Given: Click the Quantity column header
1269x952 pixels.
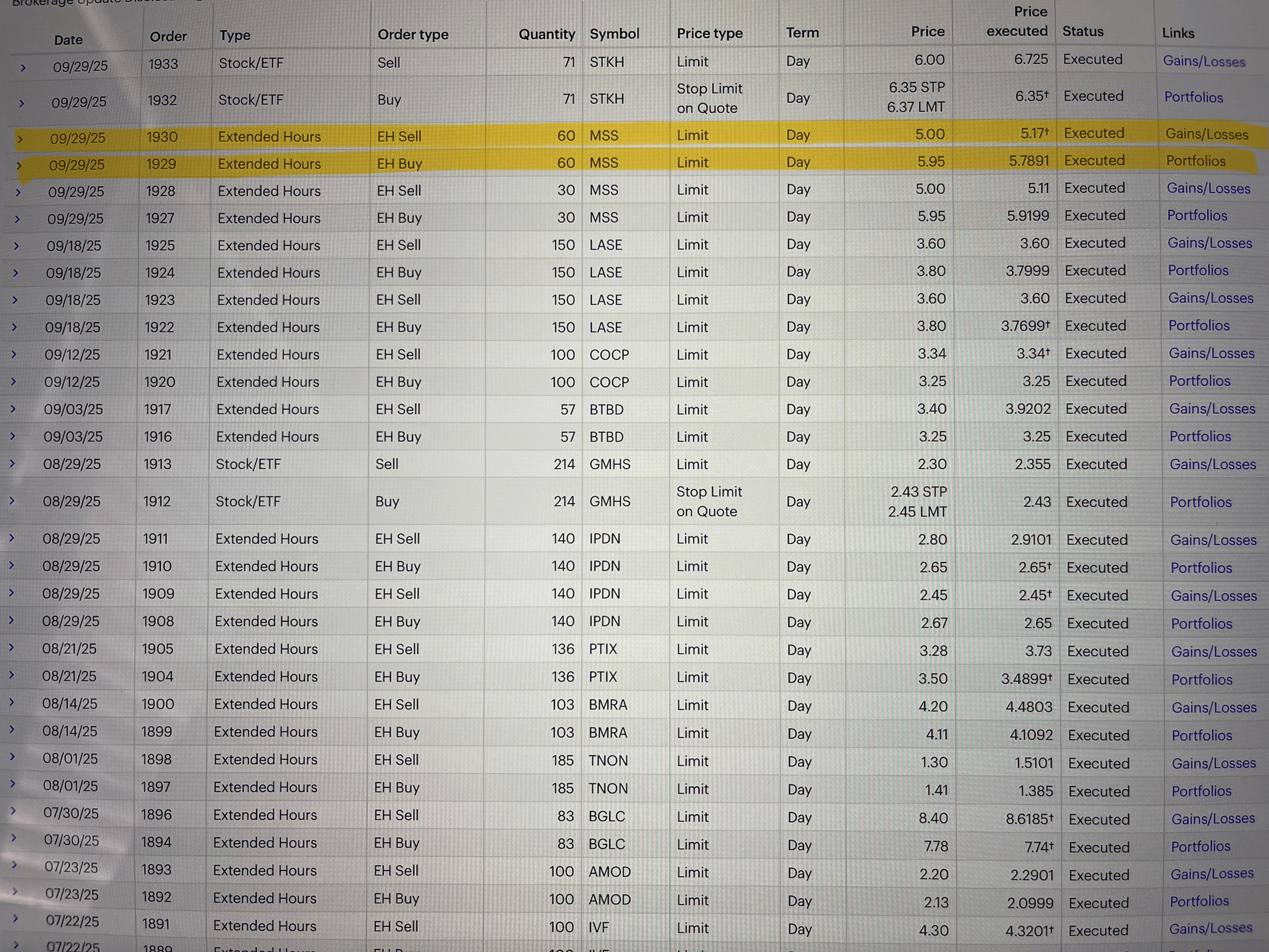Looking at the screenshot, I should pos(546,34).
